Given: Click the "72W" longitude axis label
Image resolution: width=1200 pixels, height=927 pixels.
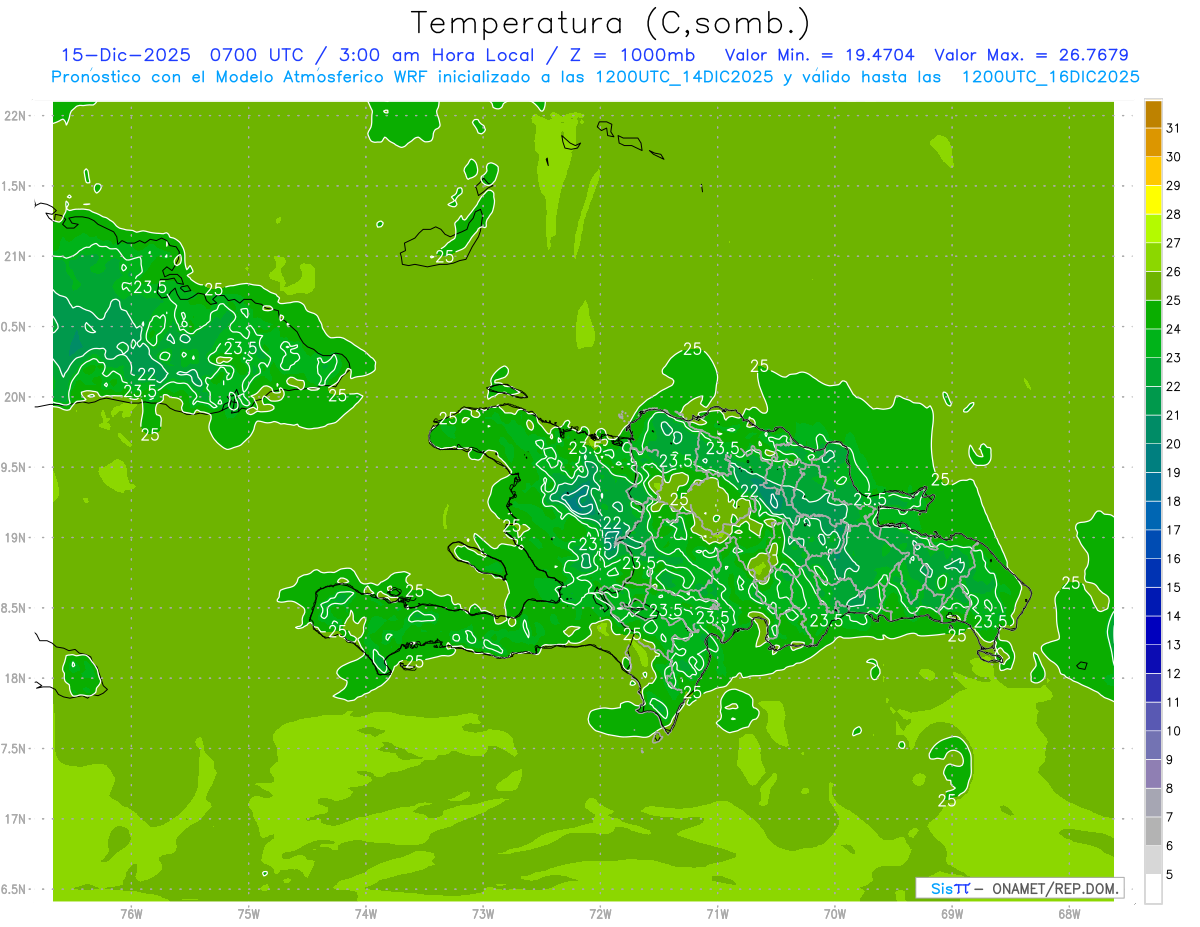Looking at the screenshot, I should (600, 912).
